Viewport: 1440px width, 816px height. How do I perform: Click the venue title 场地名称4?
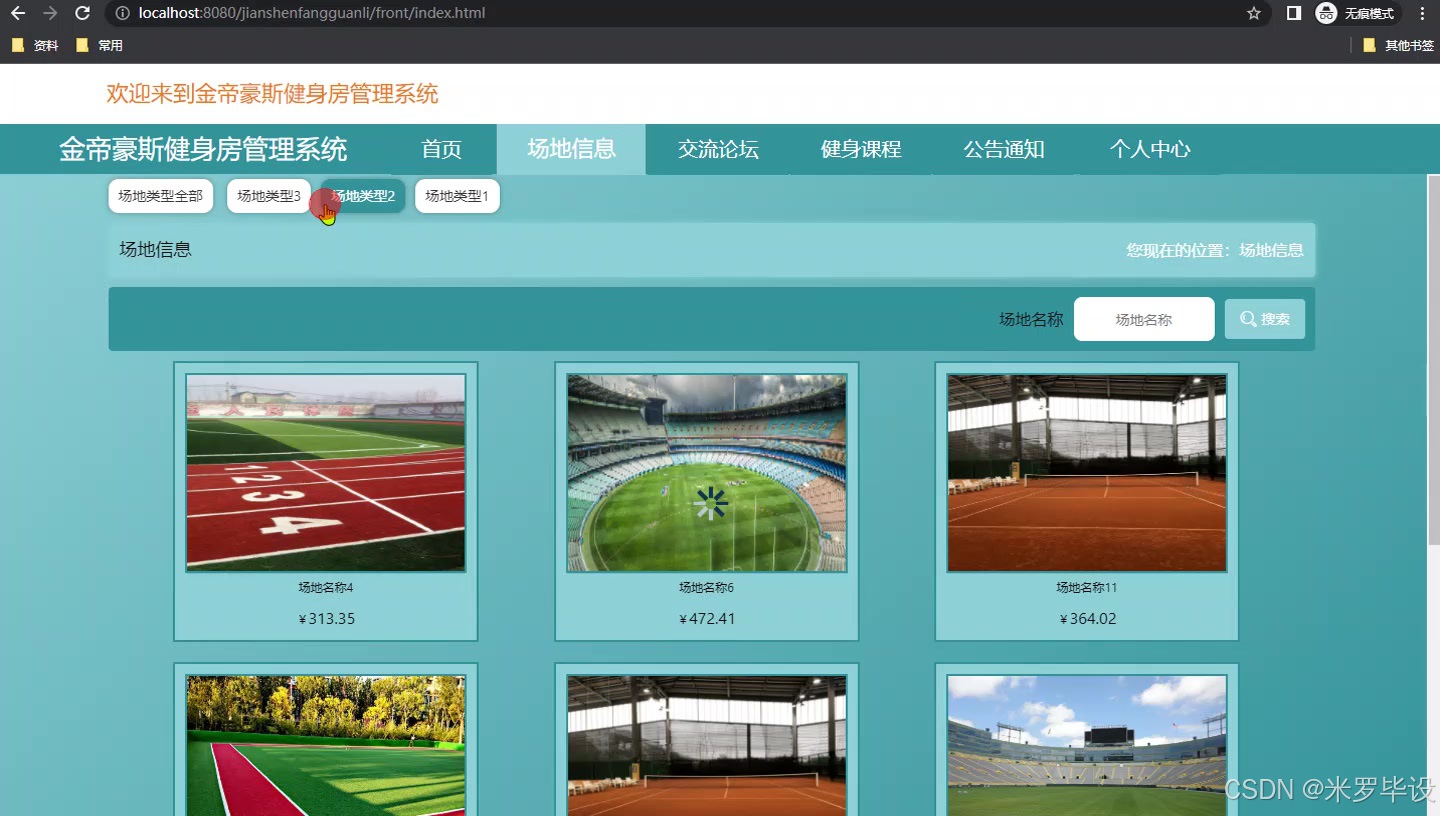(x=326, y=588)
